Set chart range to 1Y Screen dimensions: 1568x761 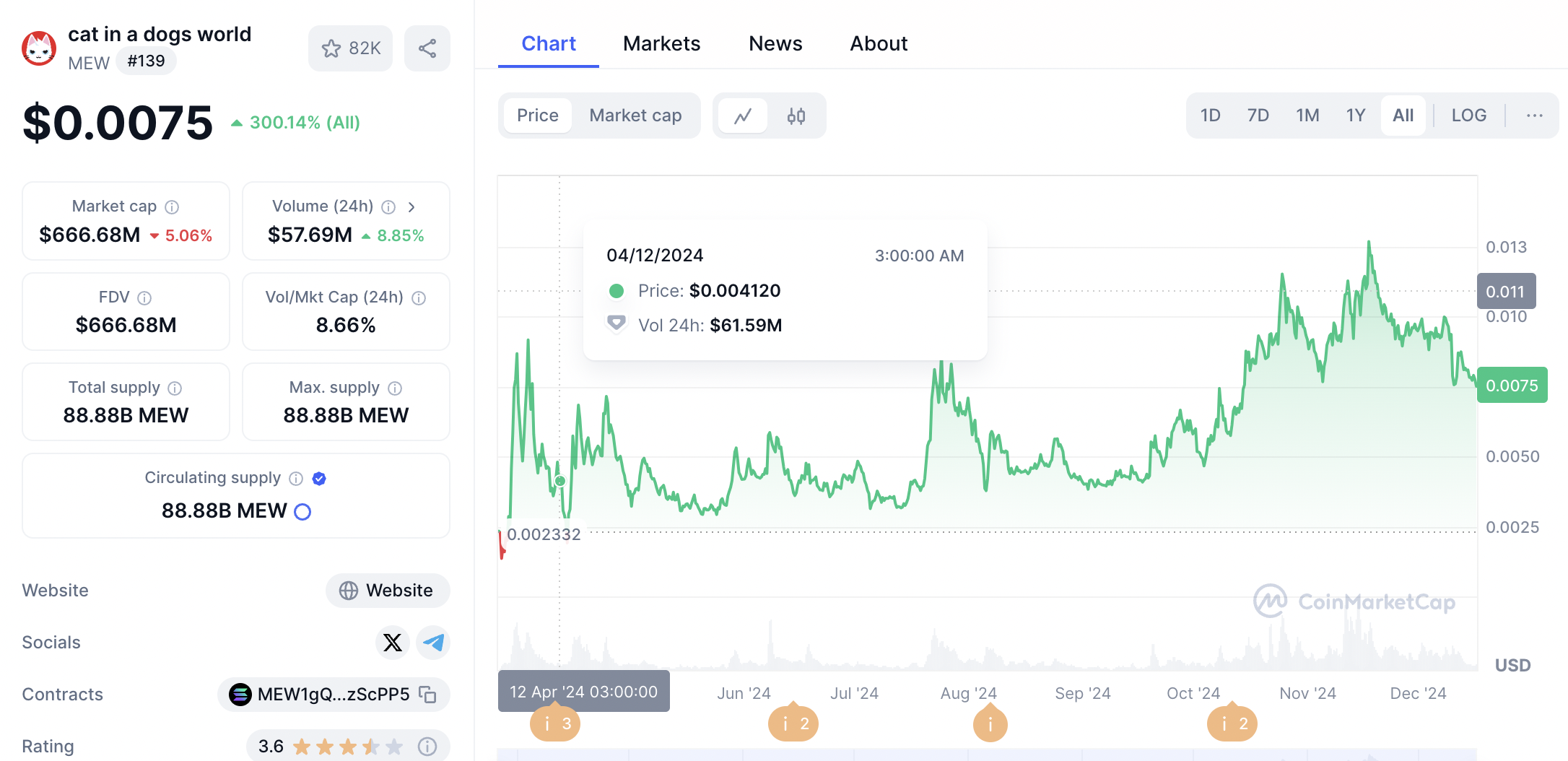1356,116
